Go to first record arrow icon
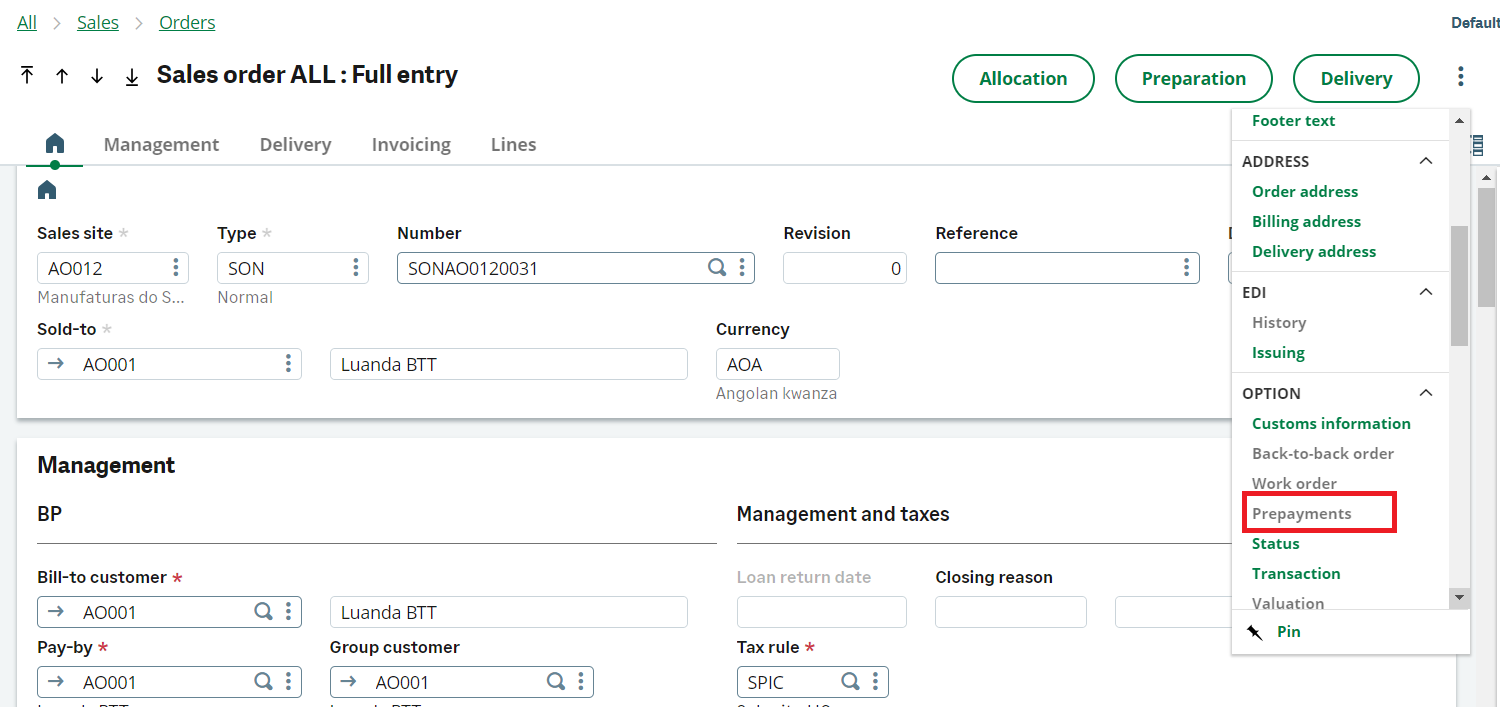 point(27,76)
